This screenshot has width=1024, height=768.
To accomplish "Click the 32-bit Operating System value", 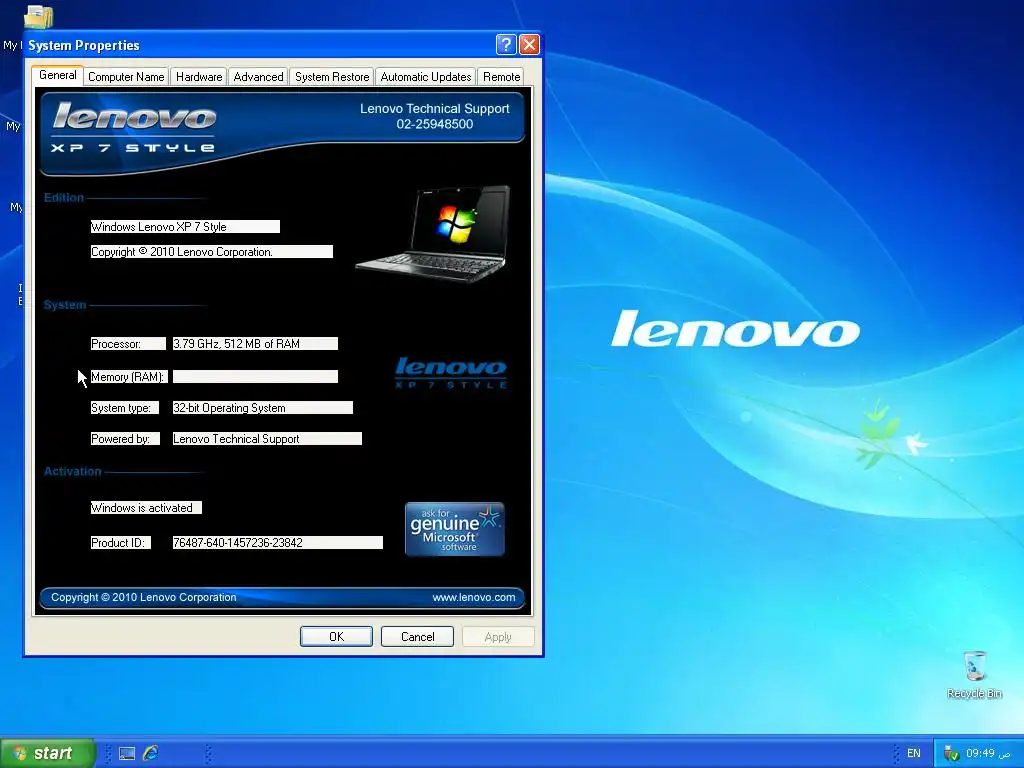I will (263, 408).
